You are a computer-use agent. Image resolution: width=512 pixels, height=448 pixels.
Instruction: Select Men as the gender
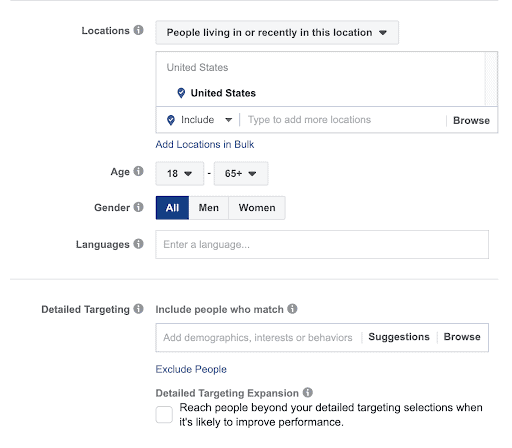click(x=209, y=208)
